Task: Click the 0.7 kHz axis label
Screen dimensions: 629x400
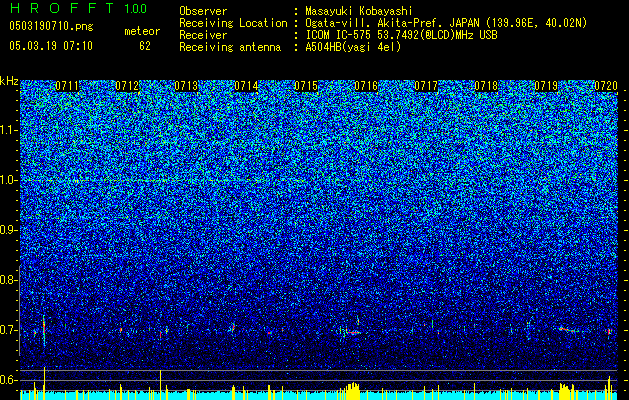Action: [x=7, y=330]
